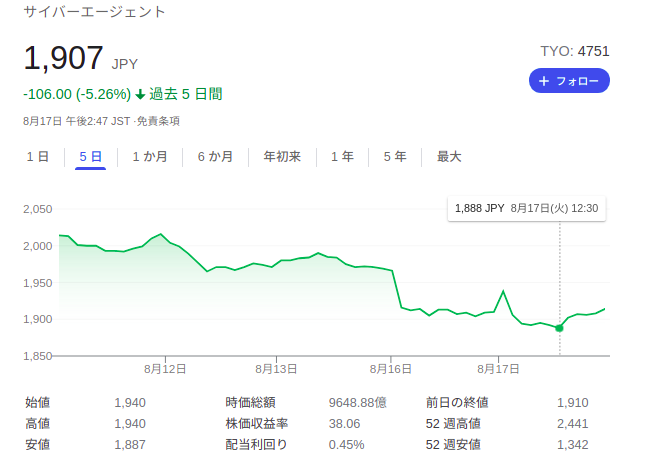Viewport: 648px width, 466px height.
Task: Click the 配当利回り label
Action: click(x=256, y=445)
